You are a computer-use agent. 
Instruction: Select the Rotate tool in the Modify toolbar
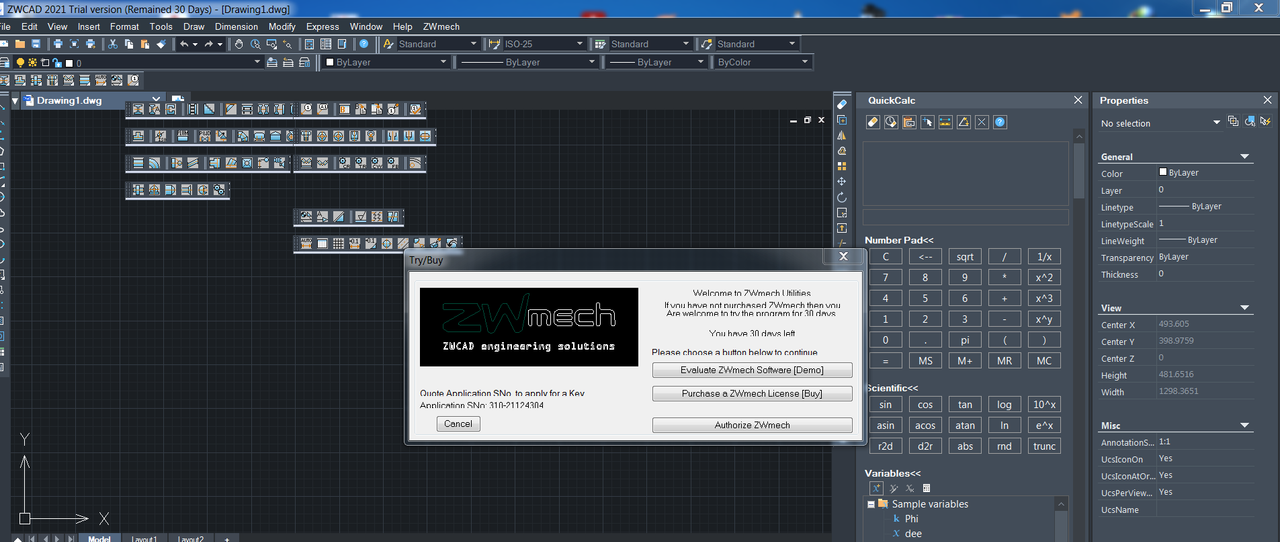[x=842, y=197]
